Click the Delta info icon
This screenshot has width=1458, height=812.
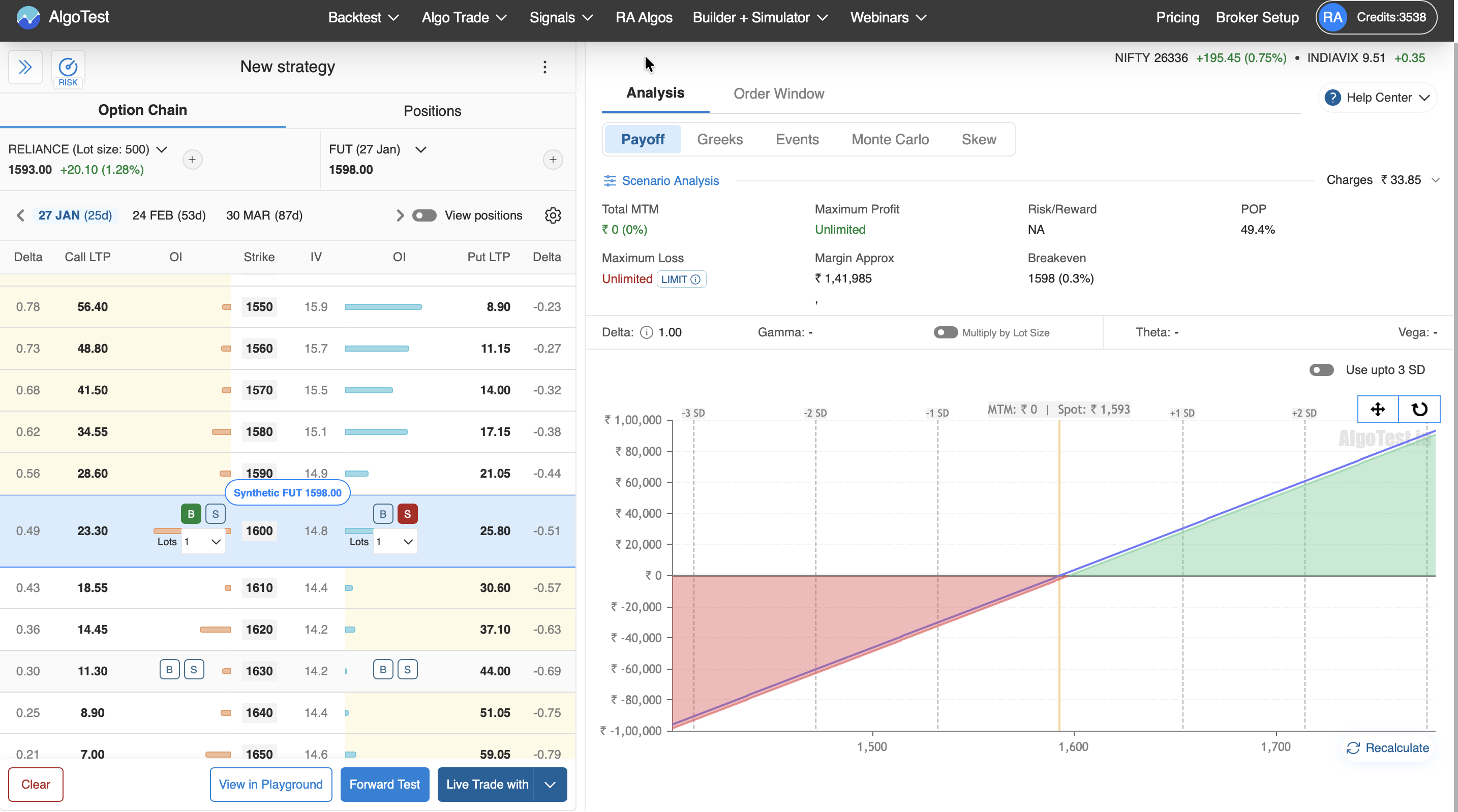click(x=646, y=333)
